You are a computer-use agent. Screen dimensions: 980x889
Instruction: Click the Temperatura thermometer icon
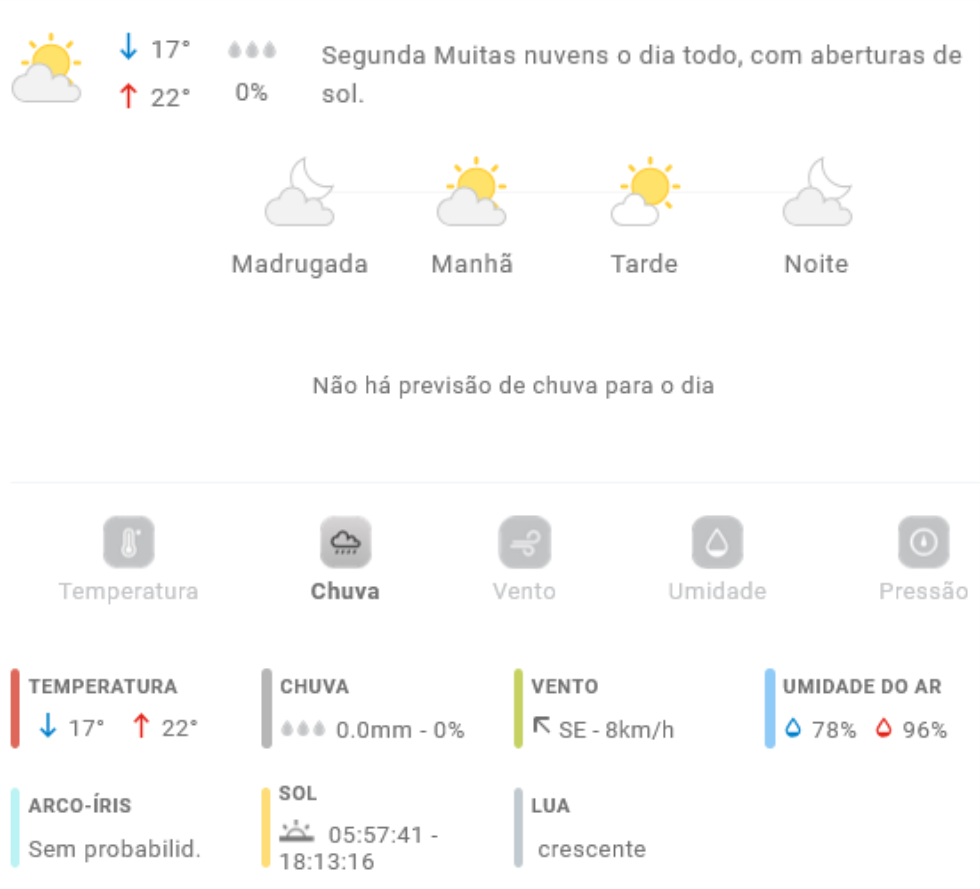(x=128, y=542)
